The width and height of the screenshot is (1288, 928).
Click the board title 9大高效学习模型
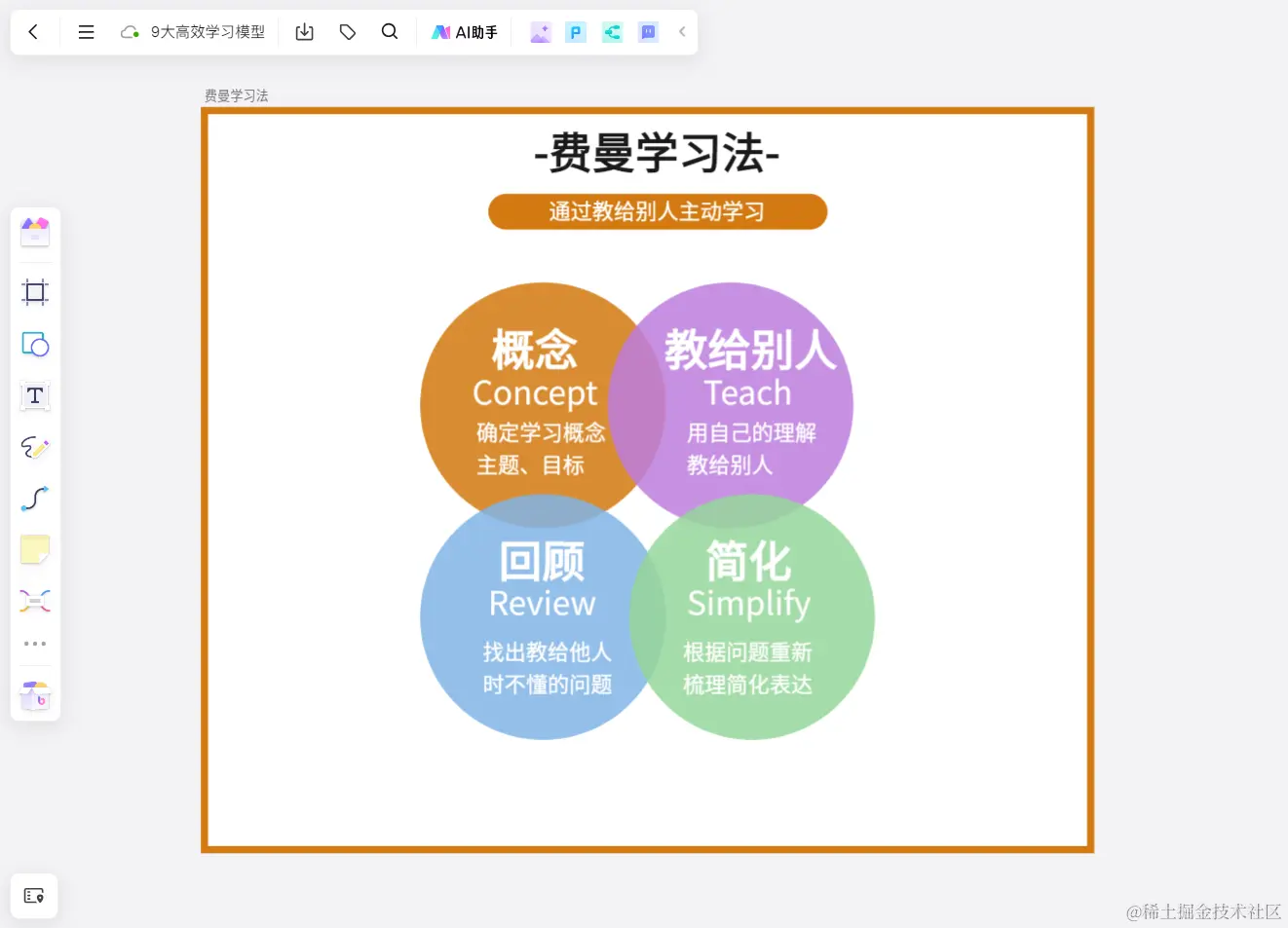point(208,31)
